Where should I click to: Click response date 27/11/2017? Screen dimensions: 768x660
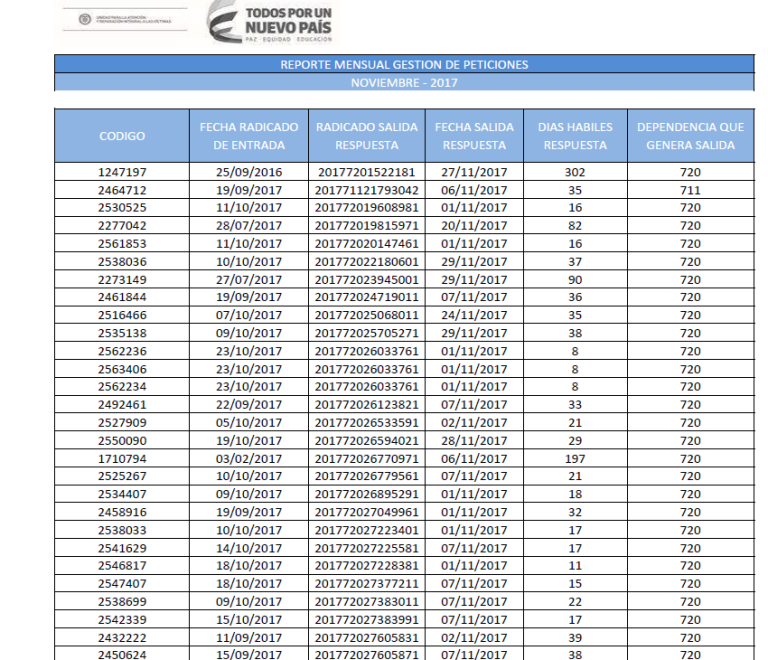474,172
